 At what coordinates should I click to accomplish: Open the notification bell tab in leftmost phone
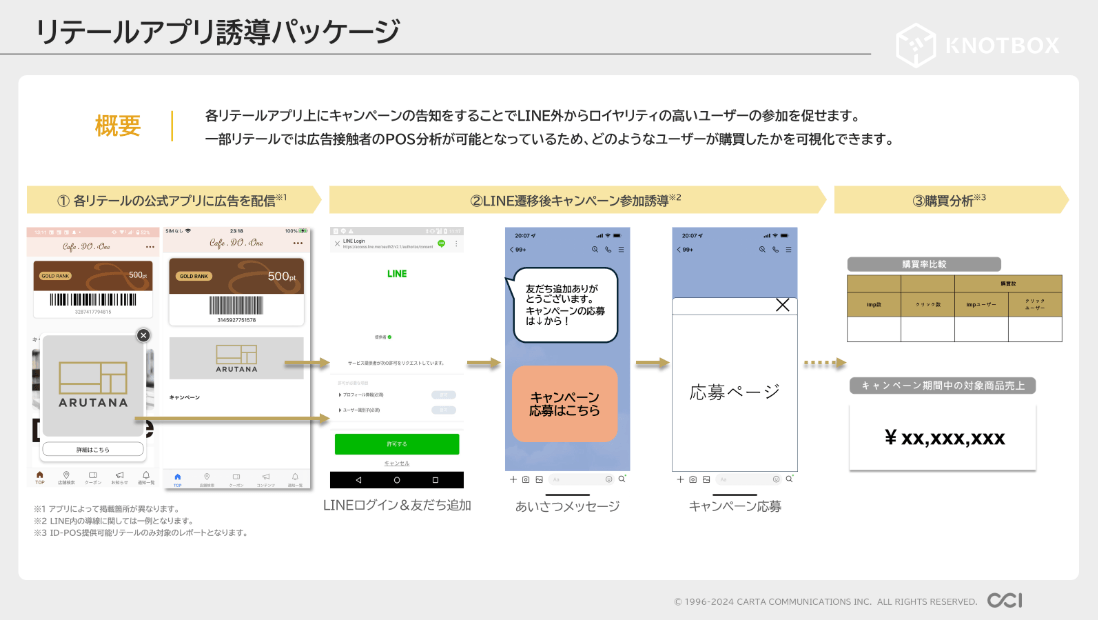pos(145,477)
